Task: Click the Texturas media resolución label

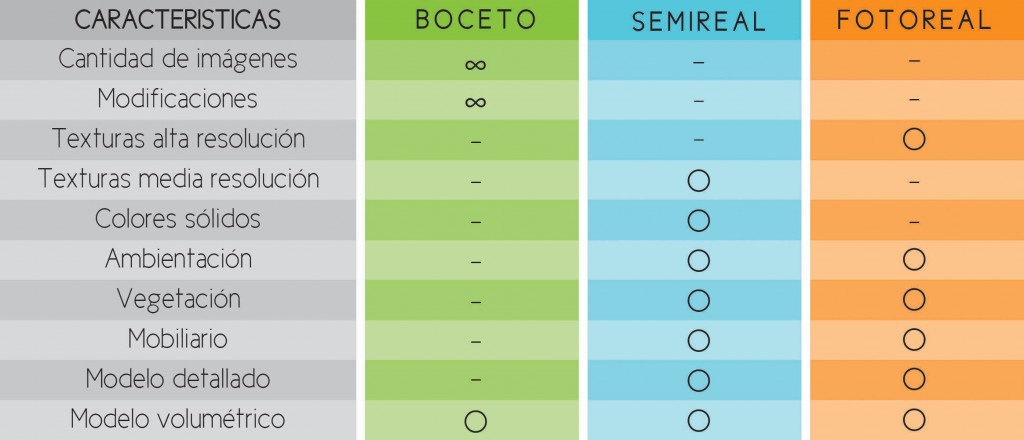Action: [178, 179]
